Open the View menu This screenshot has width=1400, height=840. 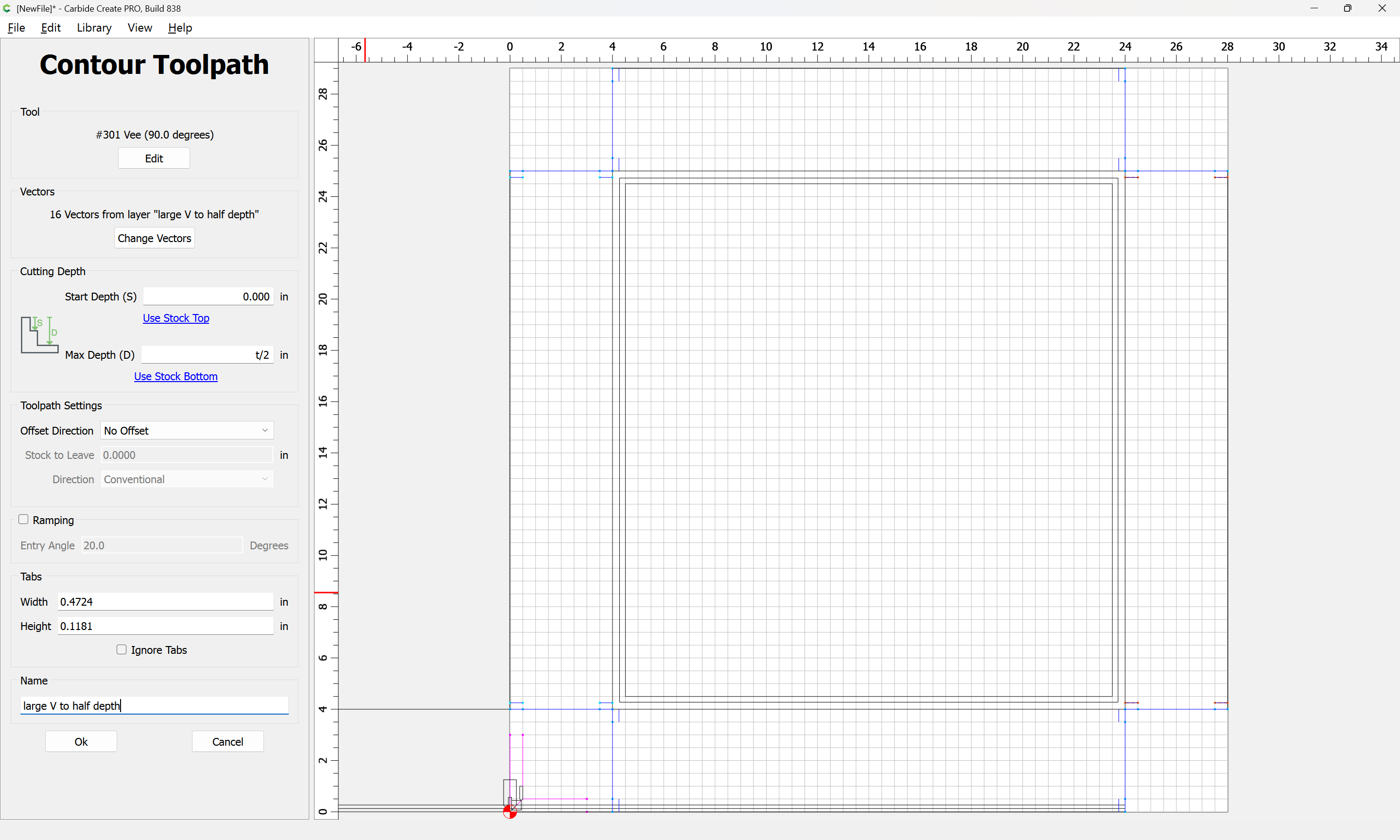pyautogui.click(x=139, y=28)
